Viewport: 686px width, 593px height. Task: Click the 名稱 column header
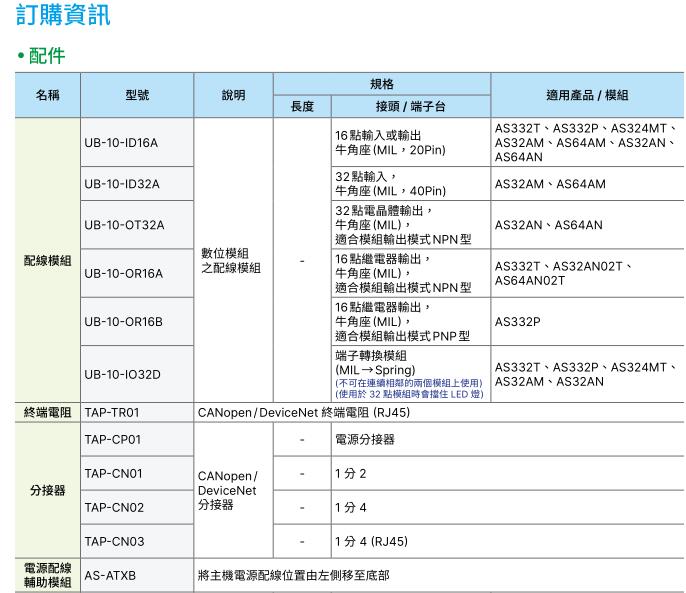point(47,95)
